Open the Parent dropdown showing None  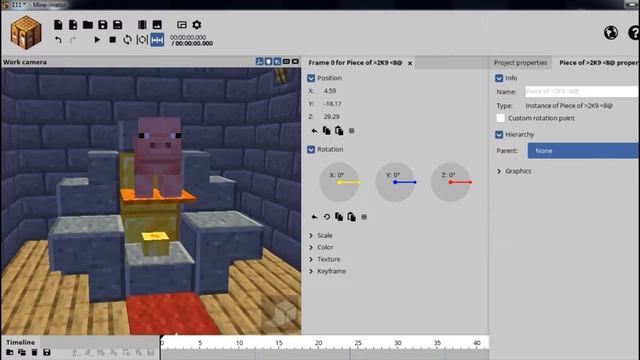(584, 151)
